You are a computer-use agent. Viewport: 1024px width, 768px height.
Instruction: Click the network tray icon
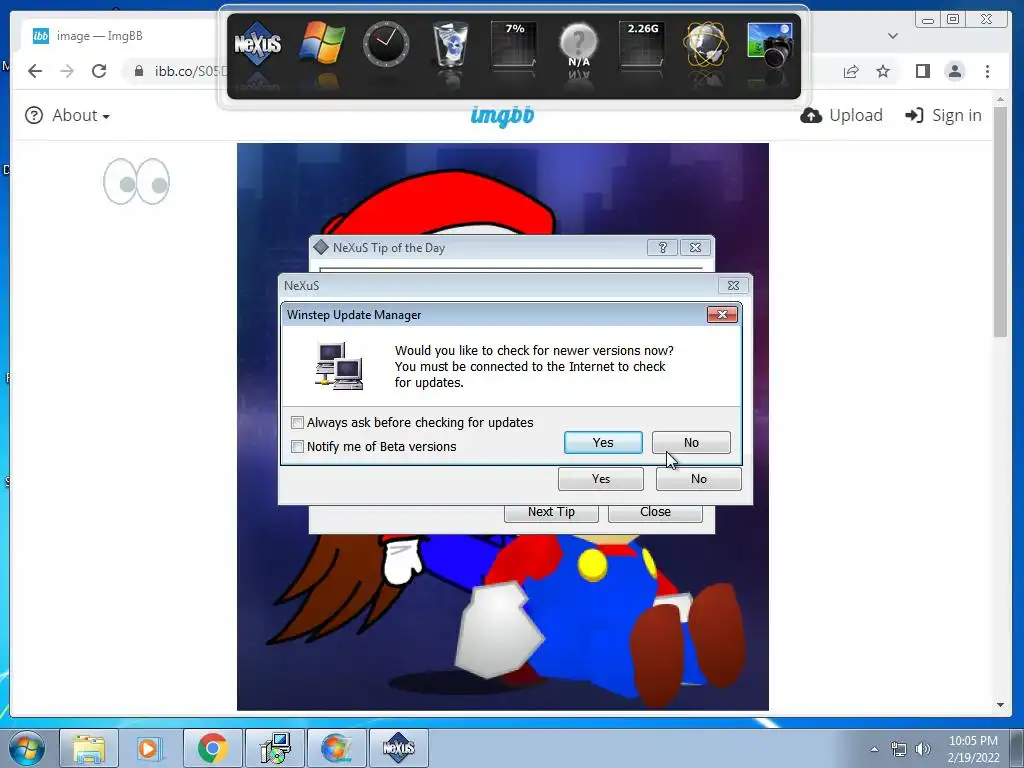point(899,749)
